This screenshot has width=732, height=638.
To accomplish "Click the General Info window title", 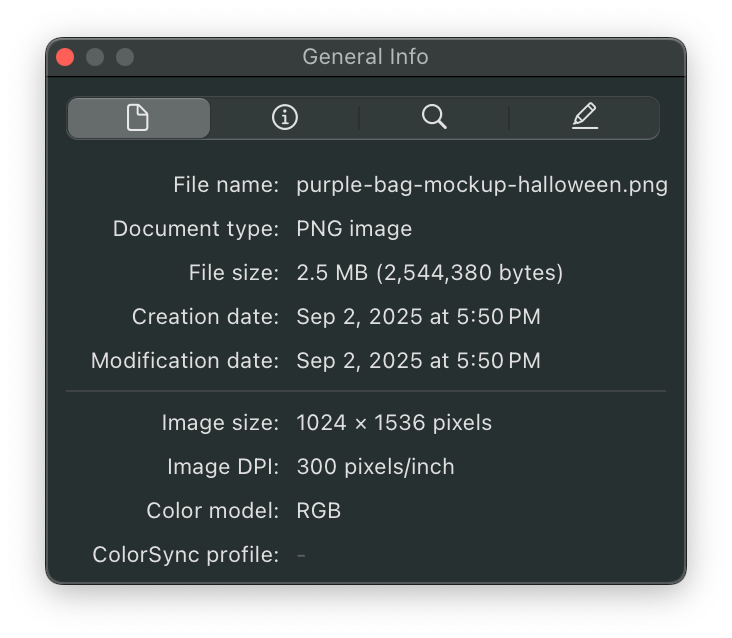I will point(365,57).
